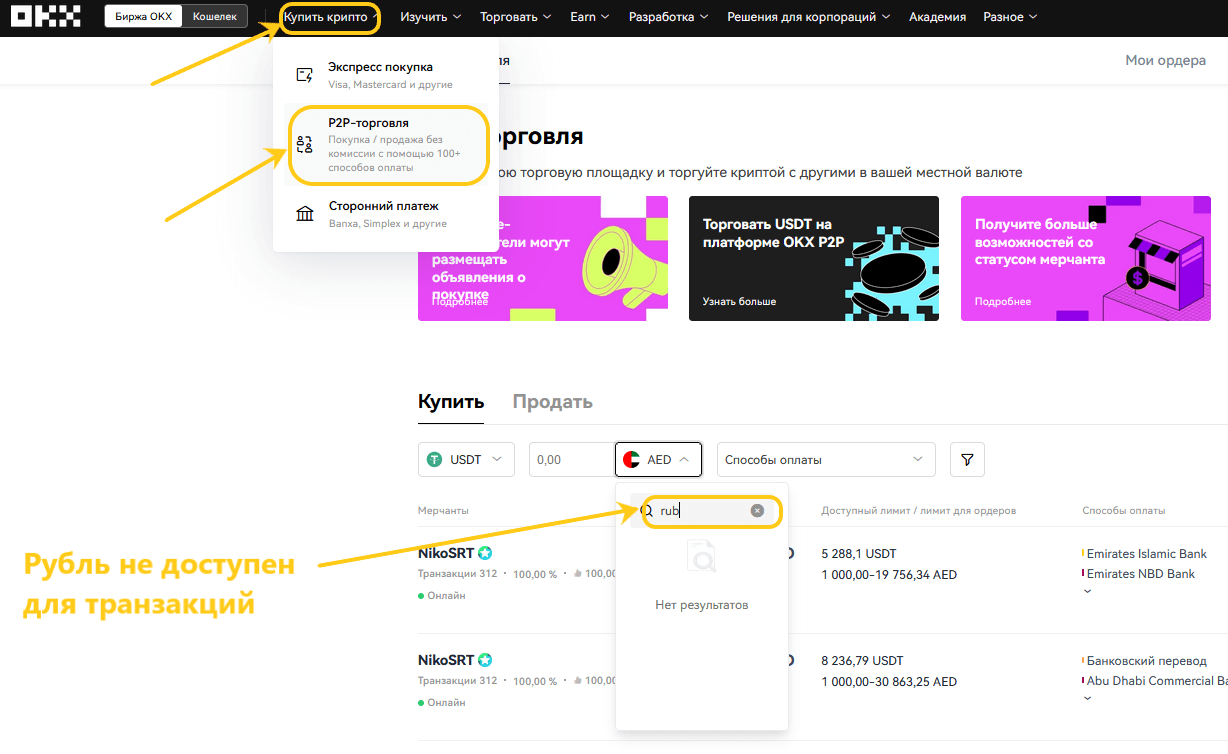Open Мои ордера
The width and height of the screenshot is (1228, 754).
point(1166,60)
